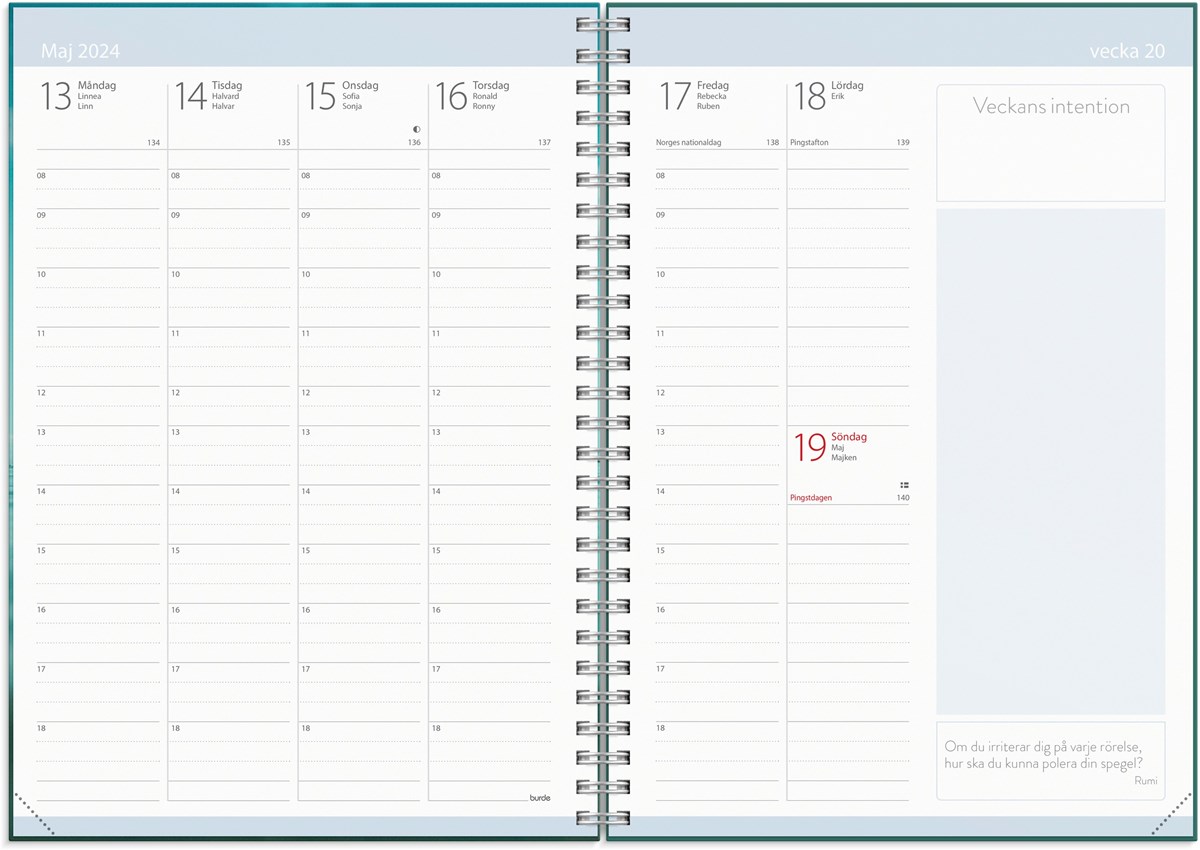Click the Norges nationaldag label on Friday
Screen dimensions: 1200x850
692,143
